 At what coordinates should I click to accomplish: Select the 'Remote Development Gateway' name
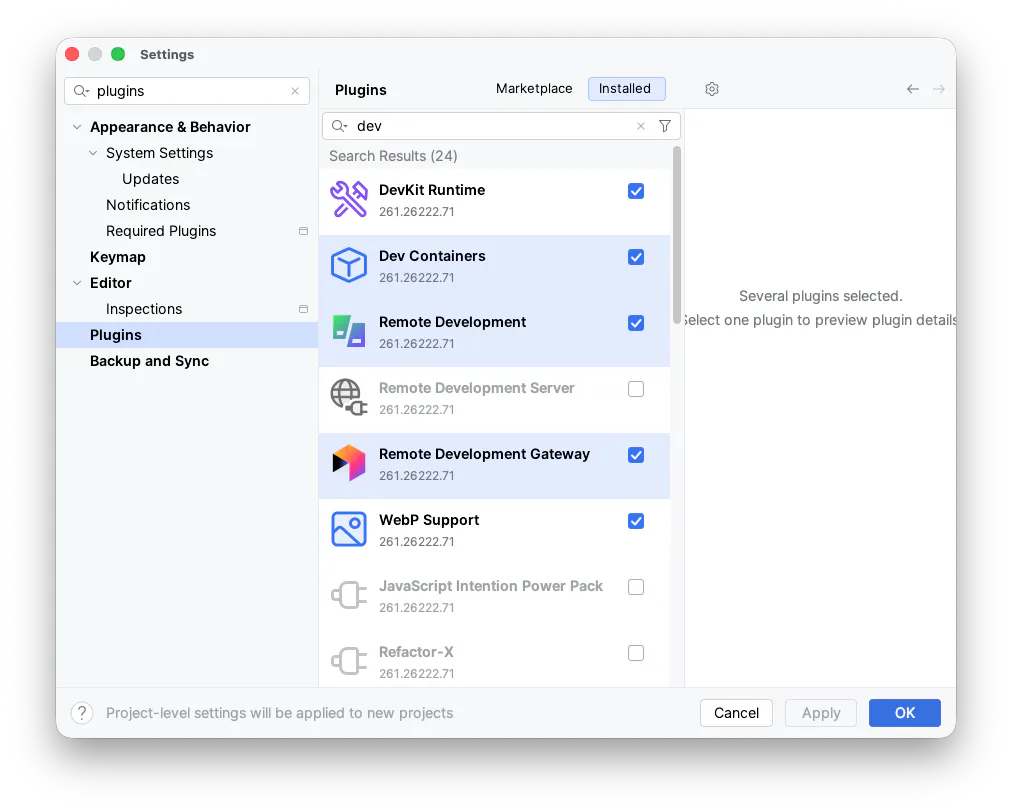coord(484,454)
